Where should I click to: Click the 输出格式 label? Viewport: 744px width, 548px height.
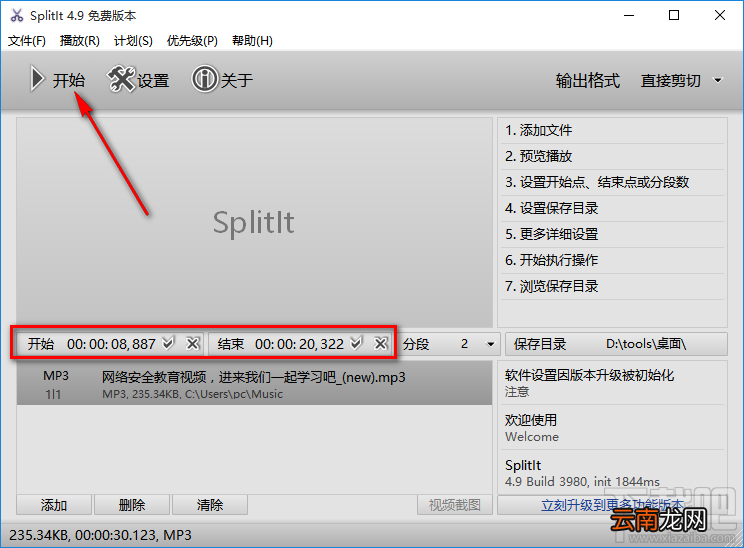pyautogui.click(x=587, y=80)
